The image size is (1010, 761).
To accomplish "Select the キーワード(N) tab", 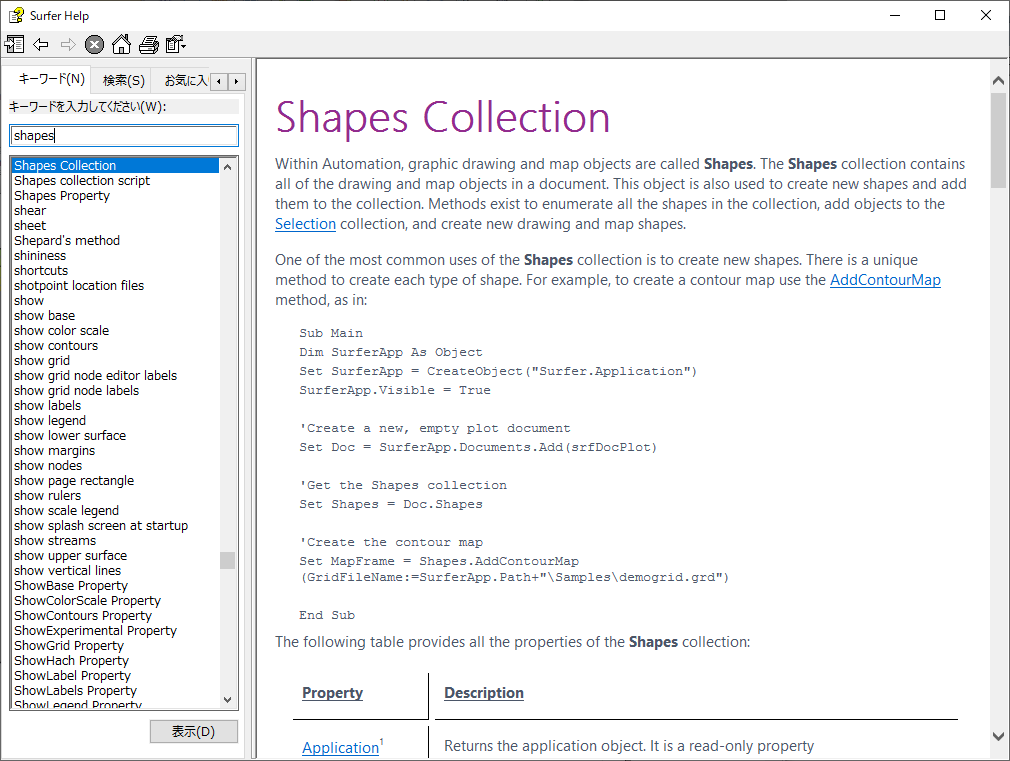I will (49, 80).
